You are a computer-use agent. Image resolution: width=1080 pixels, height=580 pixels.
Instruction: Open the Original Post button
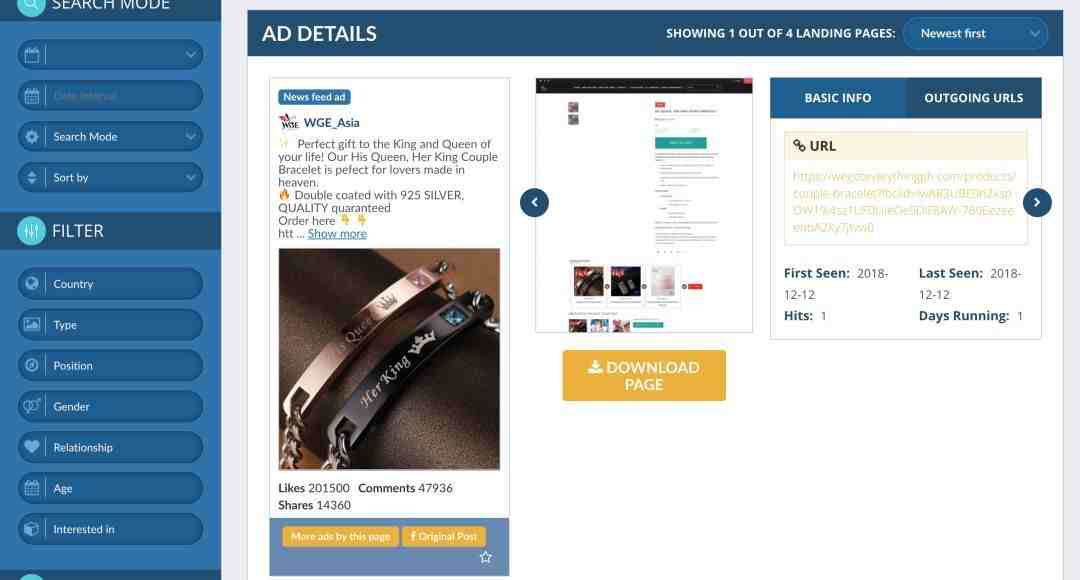click(444, 536)
